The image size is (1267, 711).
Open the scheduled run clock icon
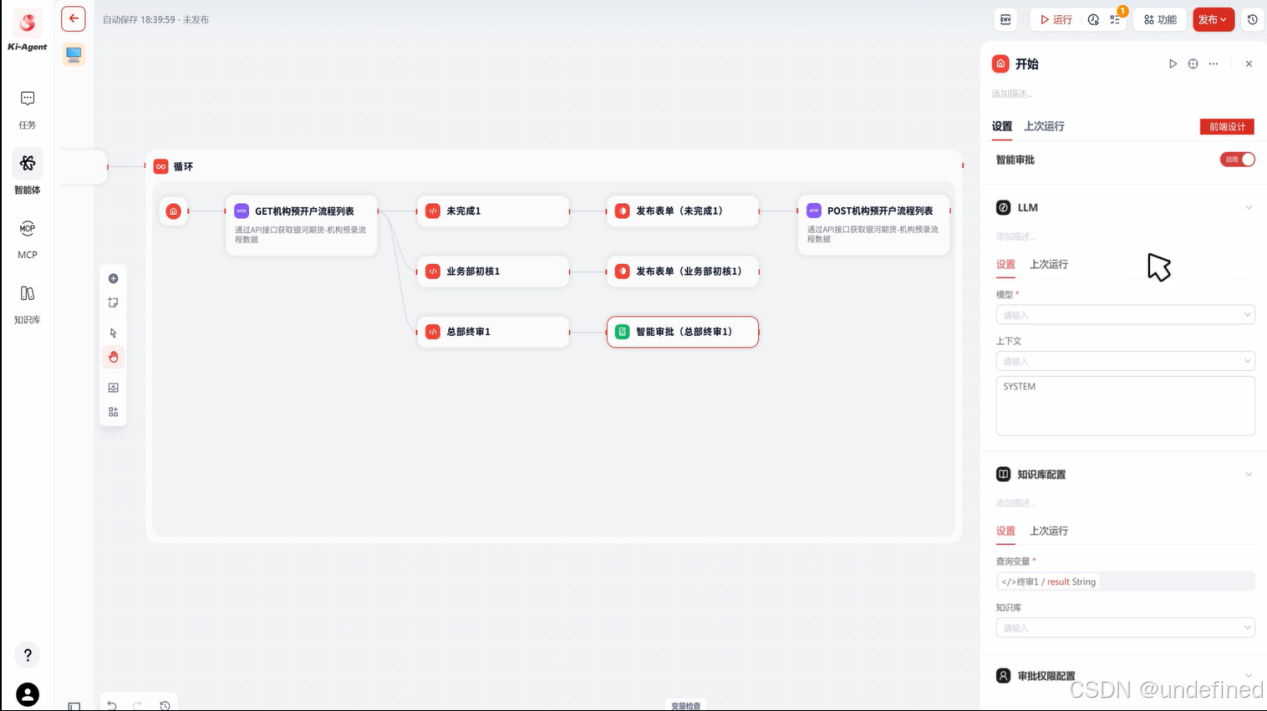click(x=1093, y=19)
